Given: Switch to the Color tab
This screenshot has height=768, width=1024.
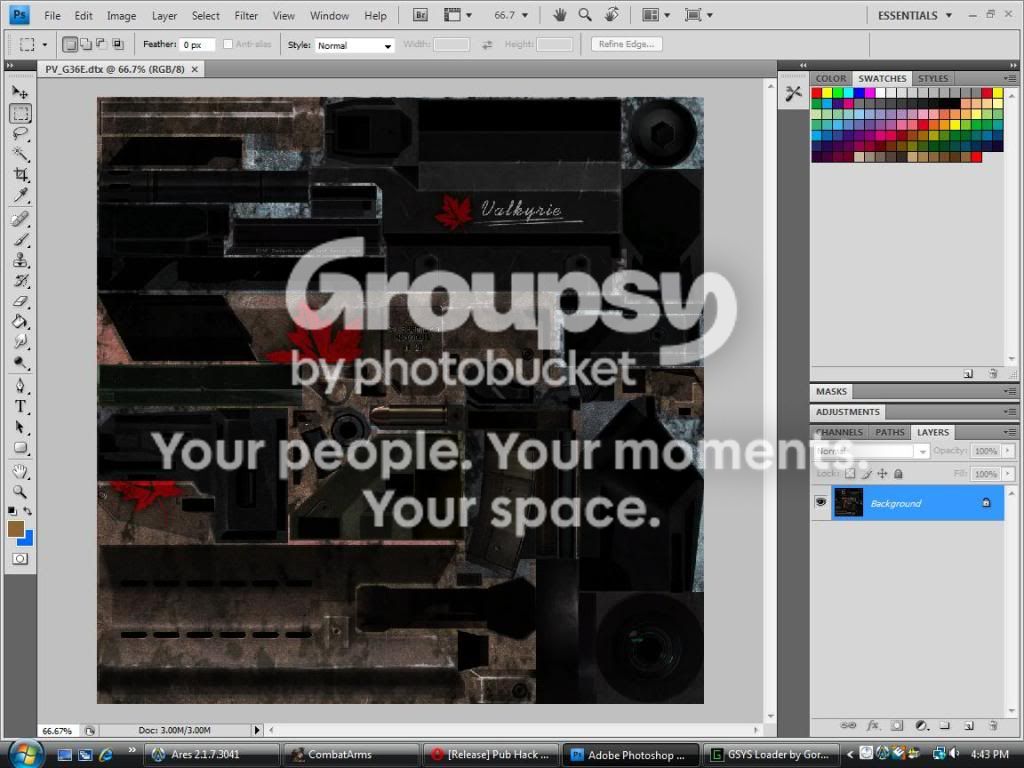Looking at the screenshot, I should tap(831, 78).
